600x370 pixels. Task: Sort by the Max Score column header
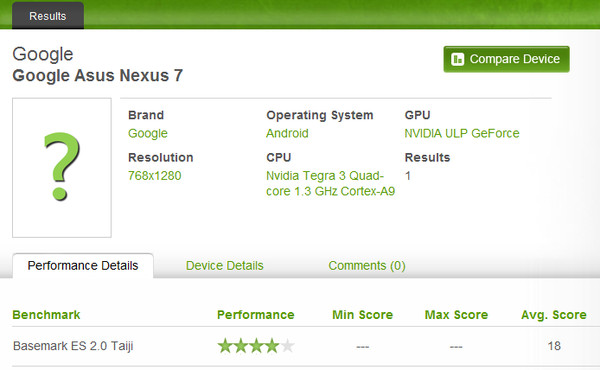point(456,315)
